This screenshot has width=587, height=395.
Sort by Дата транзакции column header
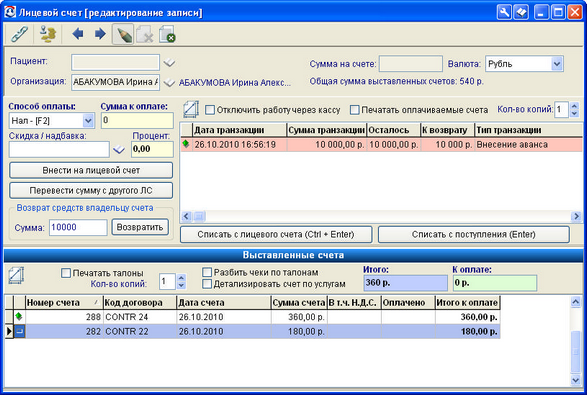[240, 130]
